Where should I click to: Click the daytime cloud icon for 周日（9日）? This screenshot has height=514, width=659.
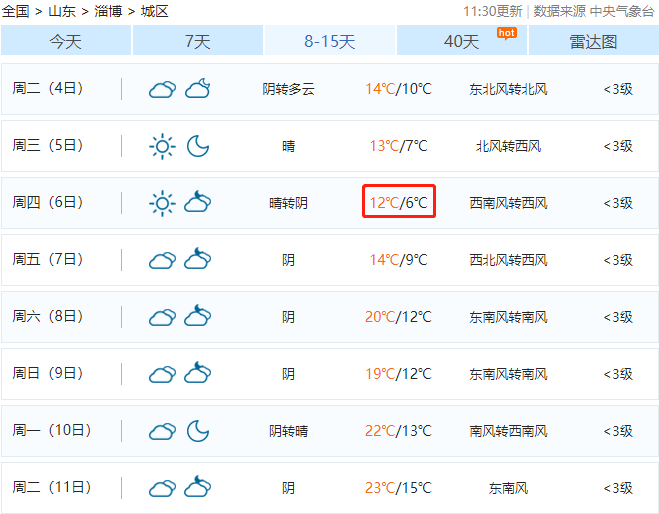162,374
